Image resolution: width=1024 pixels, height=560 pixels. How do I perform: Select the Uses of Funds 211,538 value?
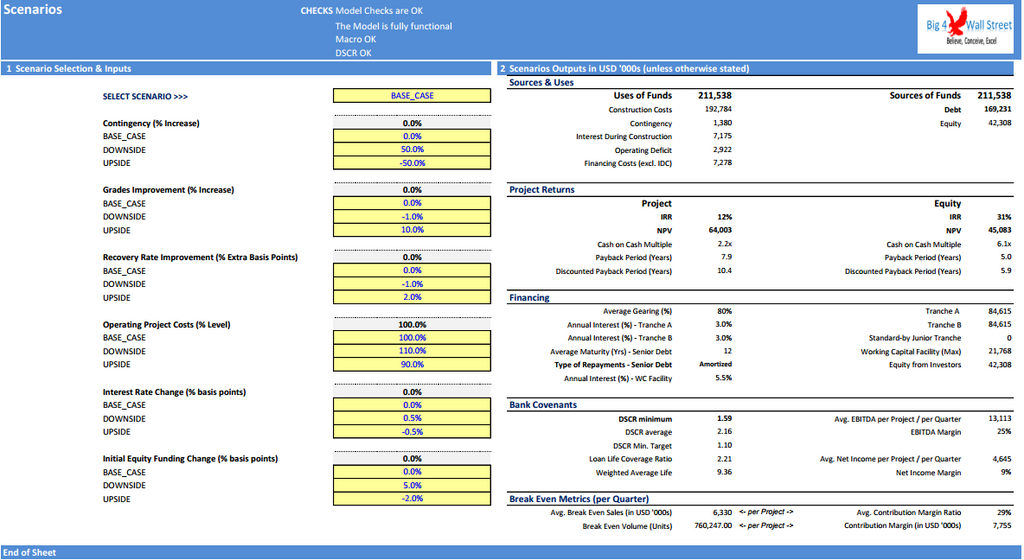point(714,96)
